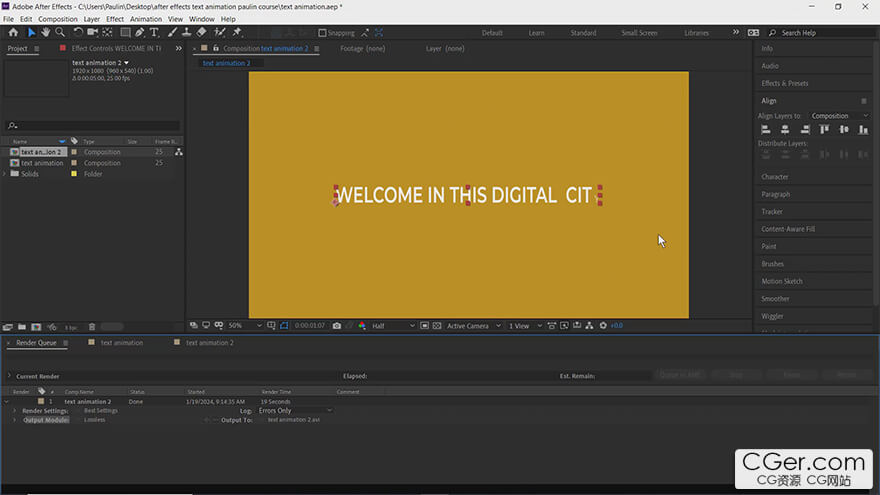This screenshot has height=495, width=880.
Task: Open the Composition menu
Action: 58,19
